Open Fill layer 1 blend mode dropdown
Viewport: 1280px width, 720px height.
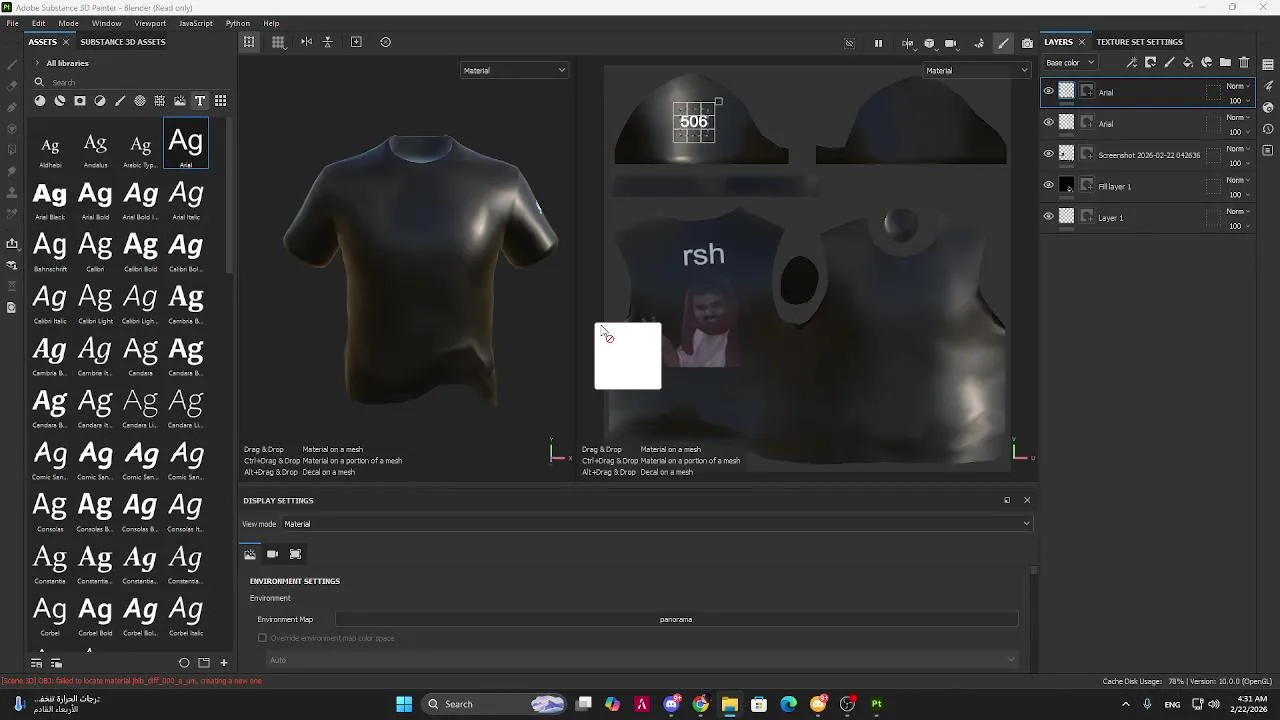pos(1239,180)
